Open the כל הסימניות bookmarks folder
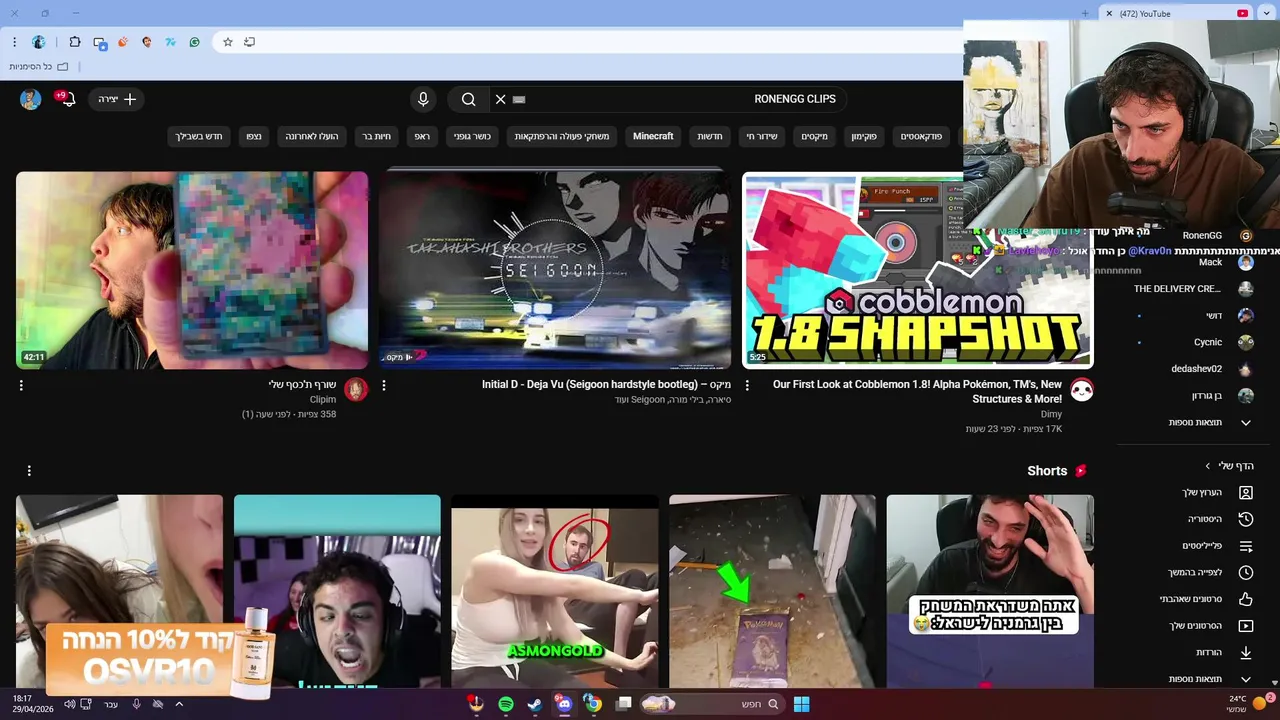Viewport: 1280px width, 720px height. pos(39,67)
